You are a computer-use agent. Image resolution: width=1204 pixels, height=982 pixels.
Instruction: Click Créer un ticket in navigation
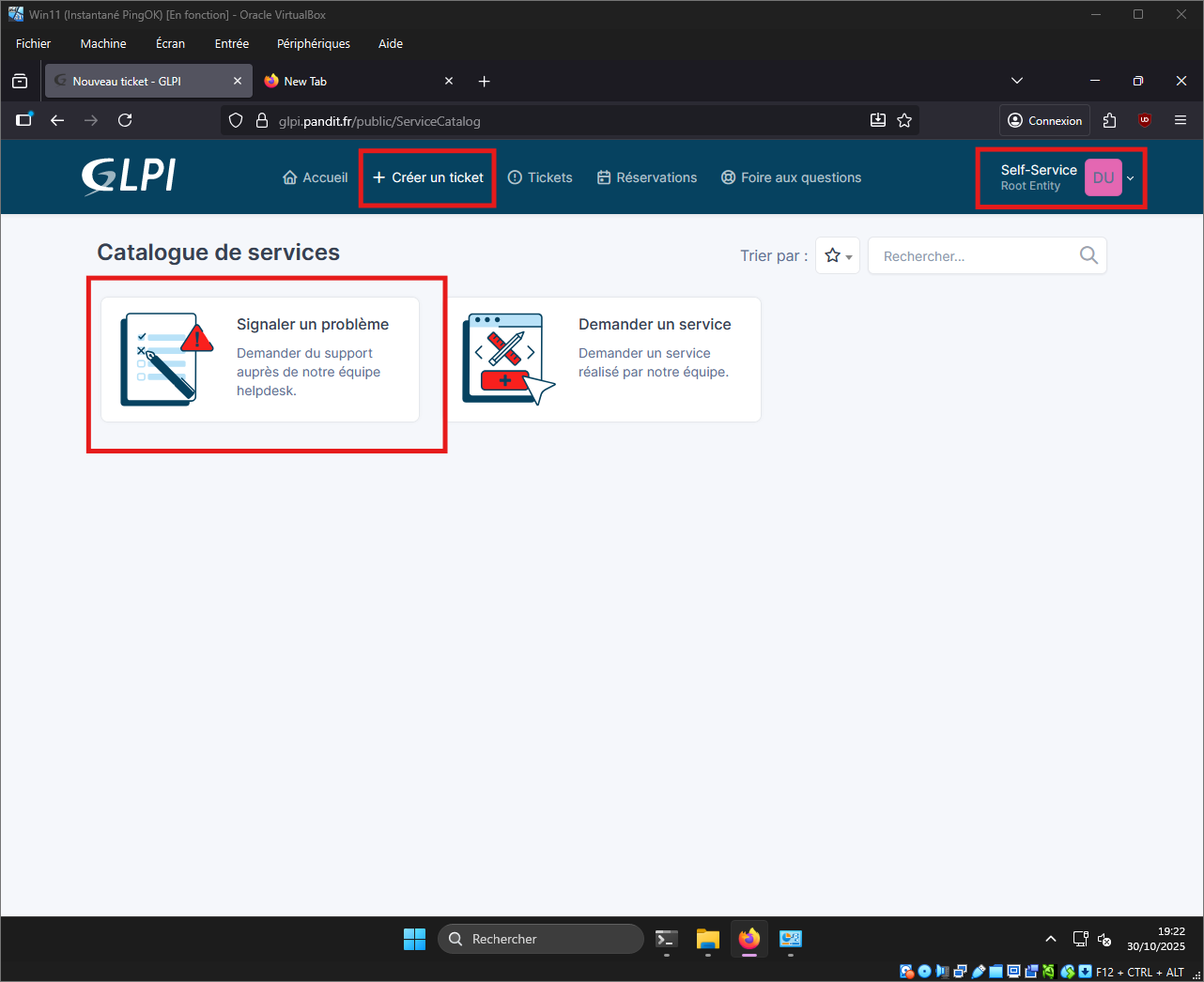(x=428, y=177)
